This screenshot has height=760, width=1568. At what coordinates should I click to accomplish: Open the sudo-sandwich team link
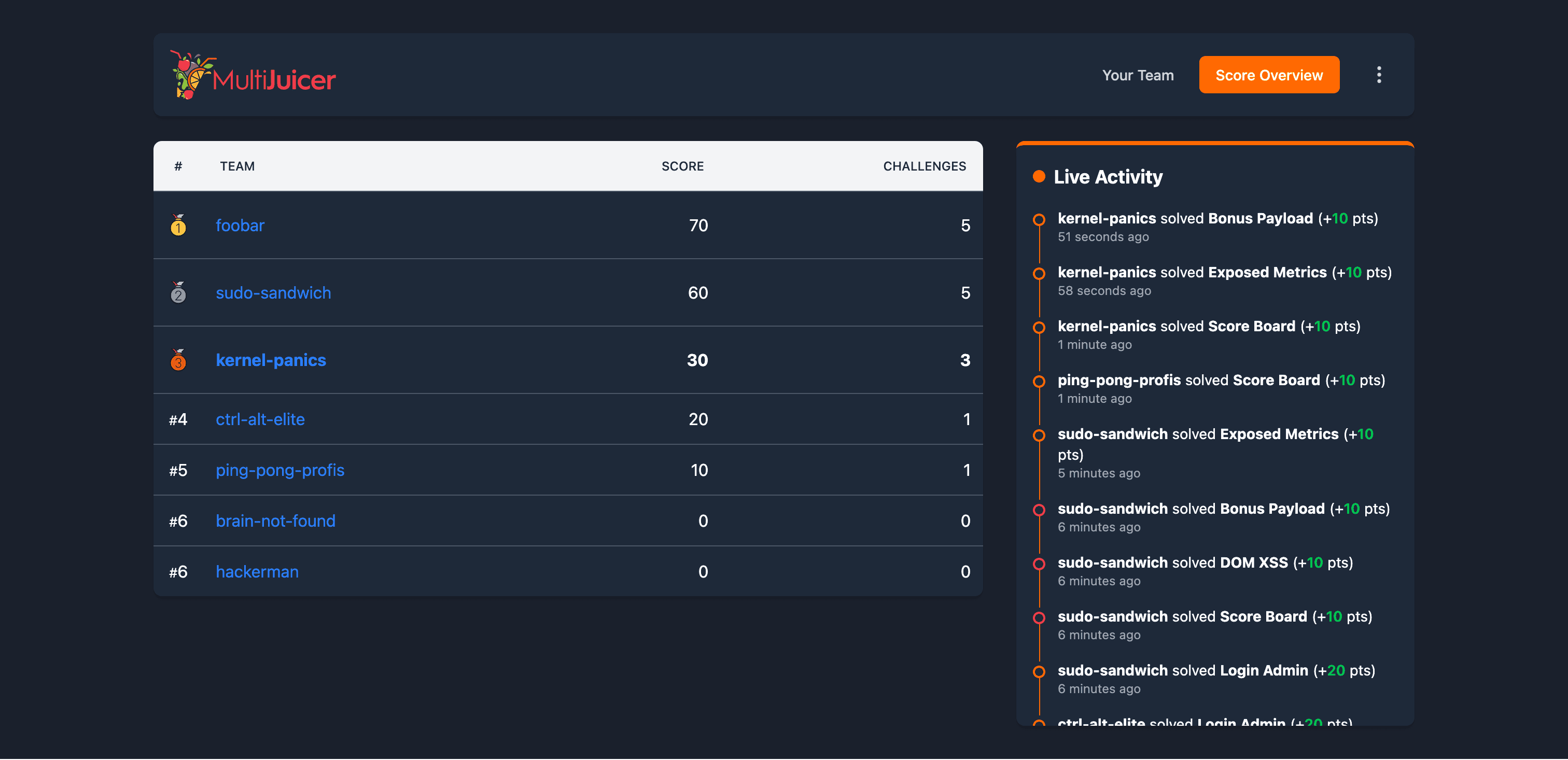273,293
